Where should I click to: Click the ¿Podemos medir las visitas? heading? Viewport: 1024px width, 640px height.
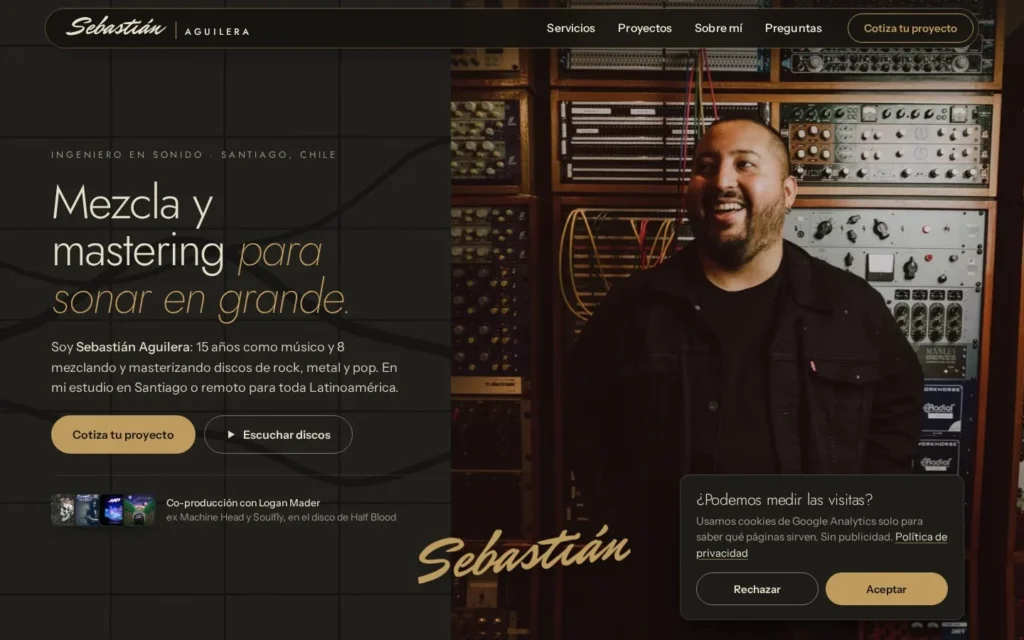(x=784, y=500)
